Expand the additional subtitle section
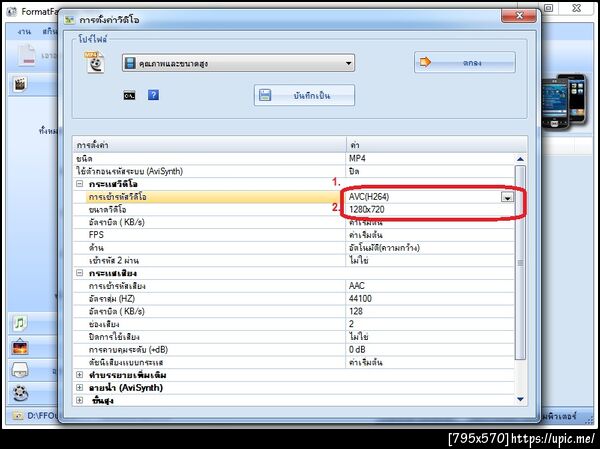Screen dimensions: 600x449 pyautogui.click(x=80, y=375)
